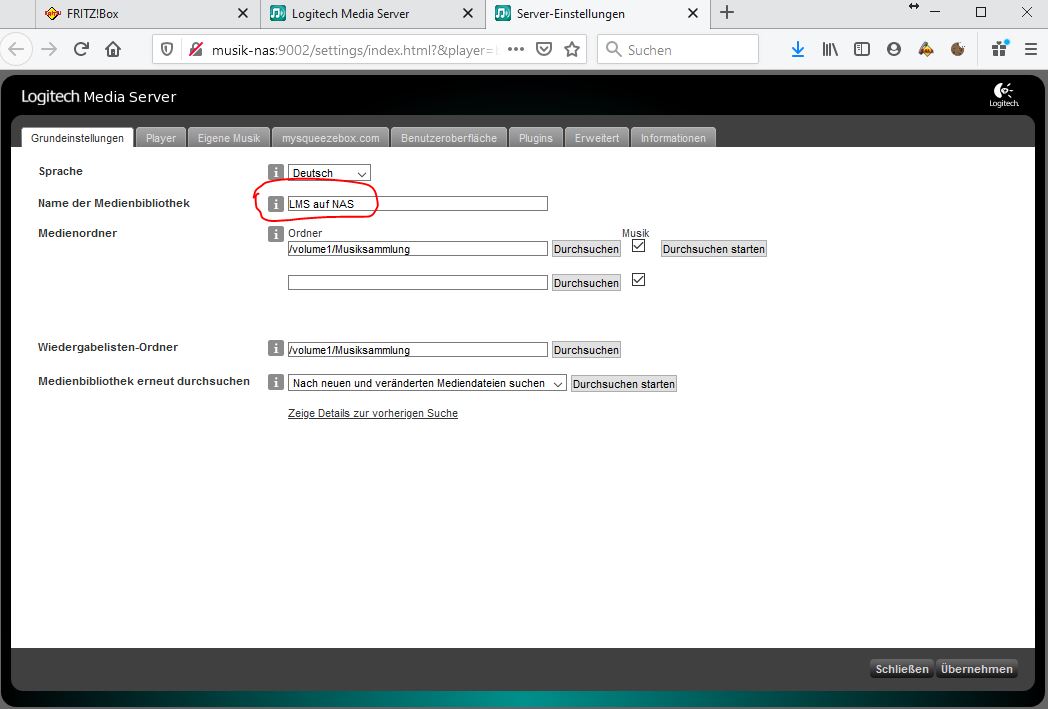
Task: Open page actions three-dot menu
Action: point(515,49)
